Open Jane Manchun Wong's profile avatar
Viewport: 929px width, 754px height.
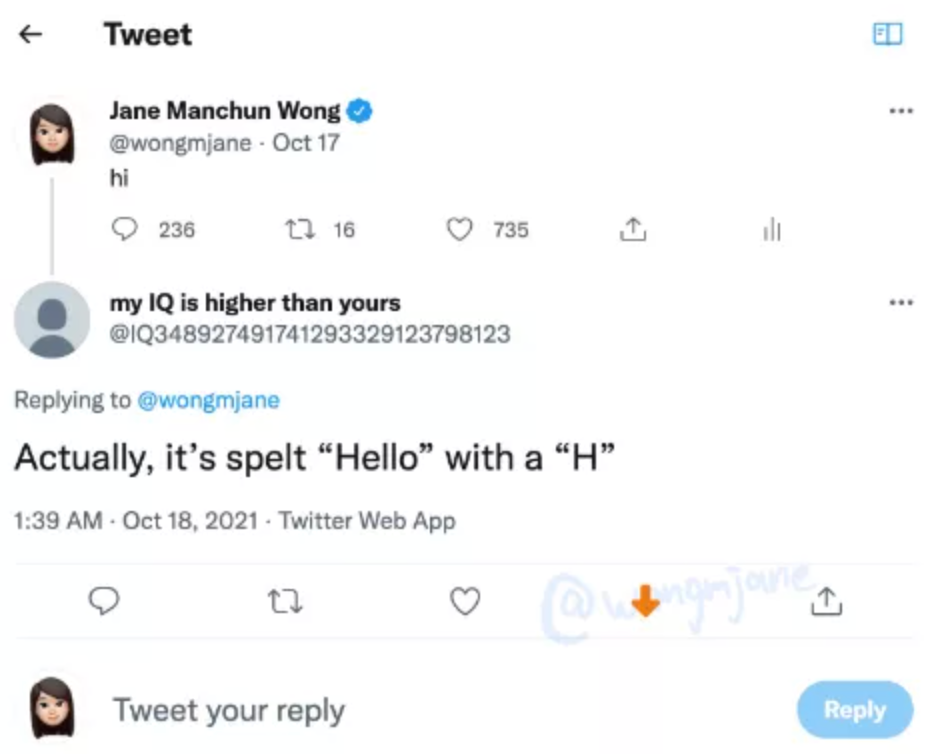tap(52, 134)
